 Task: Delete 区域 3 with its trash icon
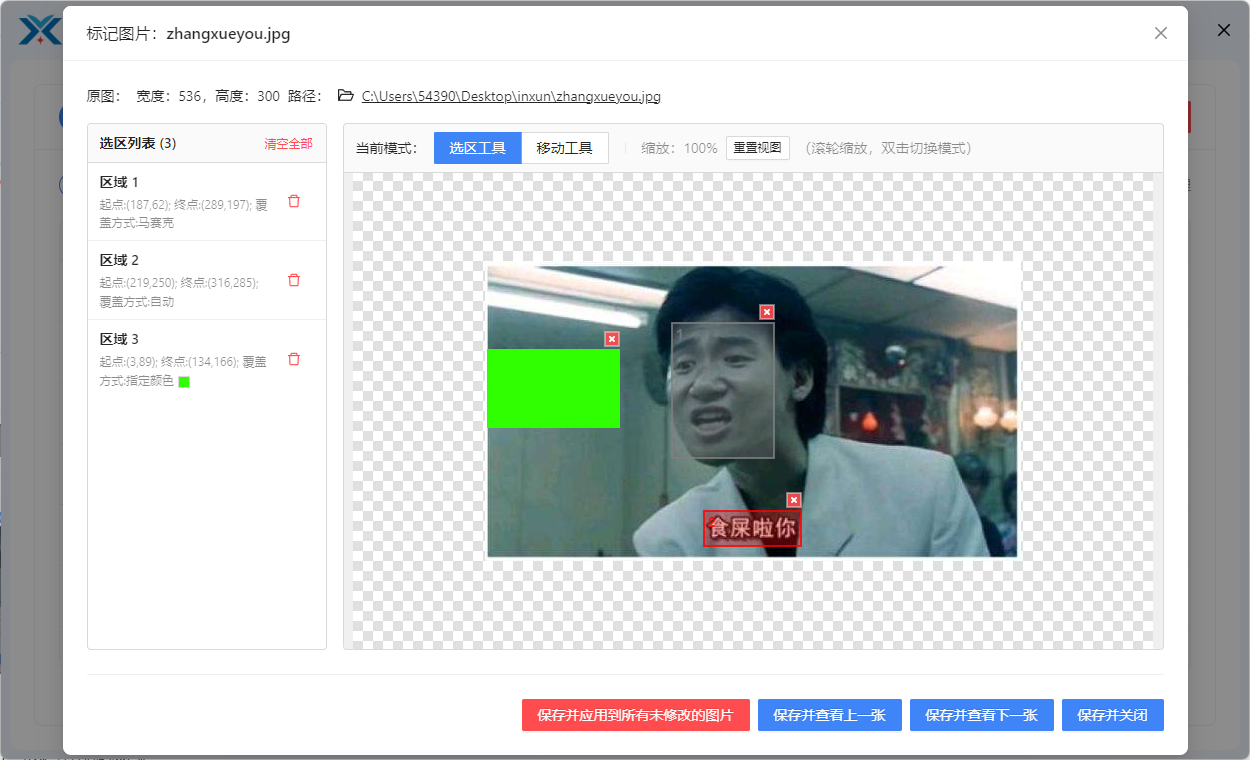(x=294, y=359)
